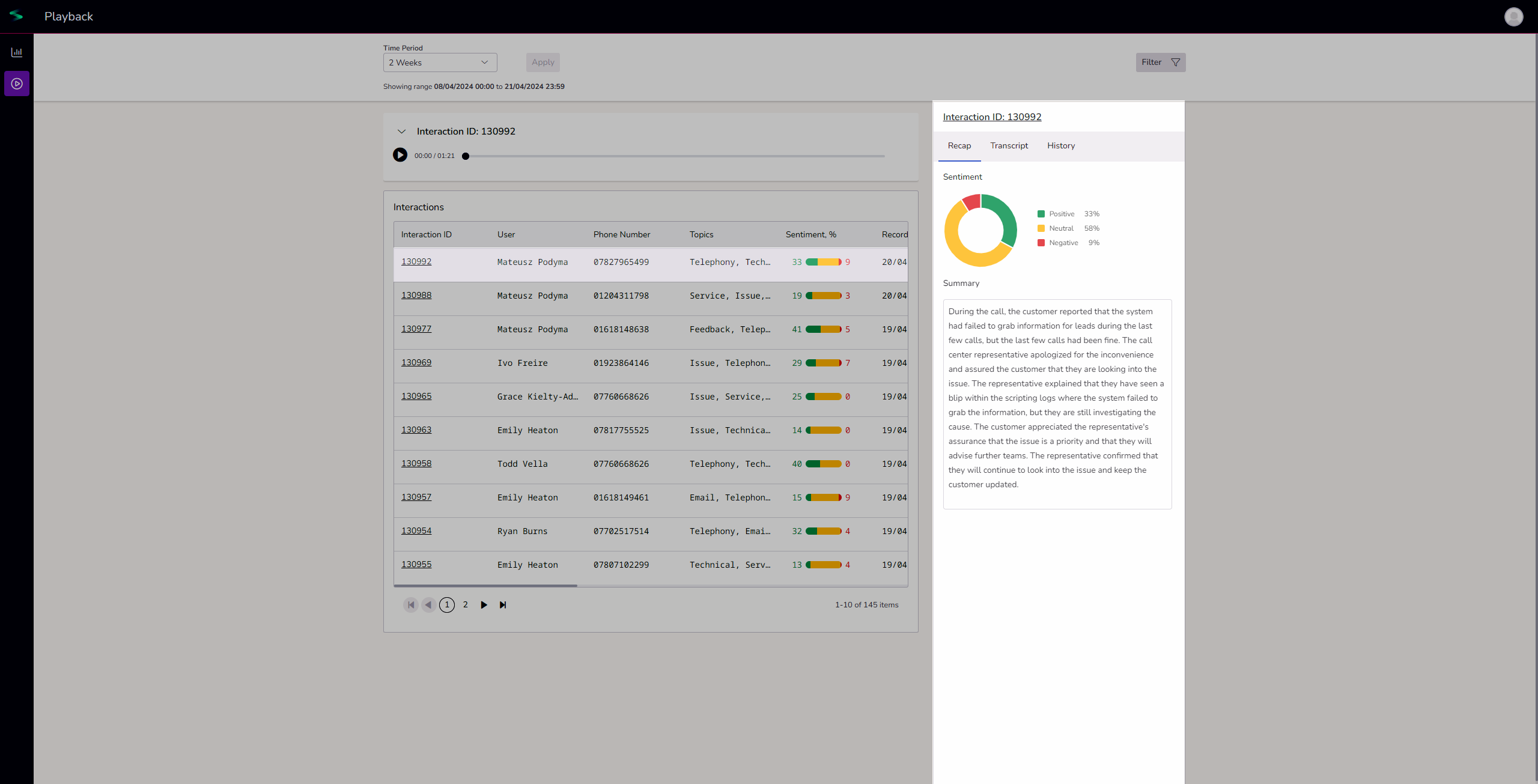Click the Playback sidebar icon
Viewport: 1538px width, 784px height.
coord(17,84)
